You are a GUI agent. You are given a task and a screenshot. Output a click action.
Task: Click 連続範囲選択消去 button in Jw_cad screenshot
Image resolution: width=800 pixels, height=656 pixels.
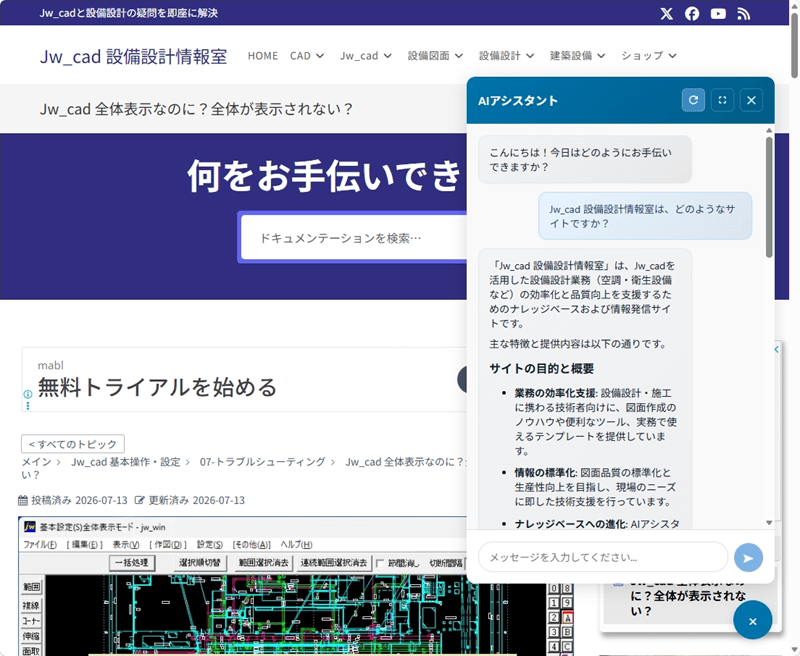pyautogui.click(x=334, y=563)
